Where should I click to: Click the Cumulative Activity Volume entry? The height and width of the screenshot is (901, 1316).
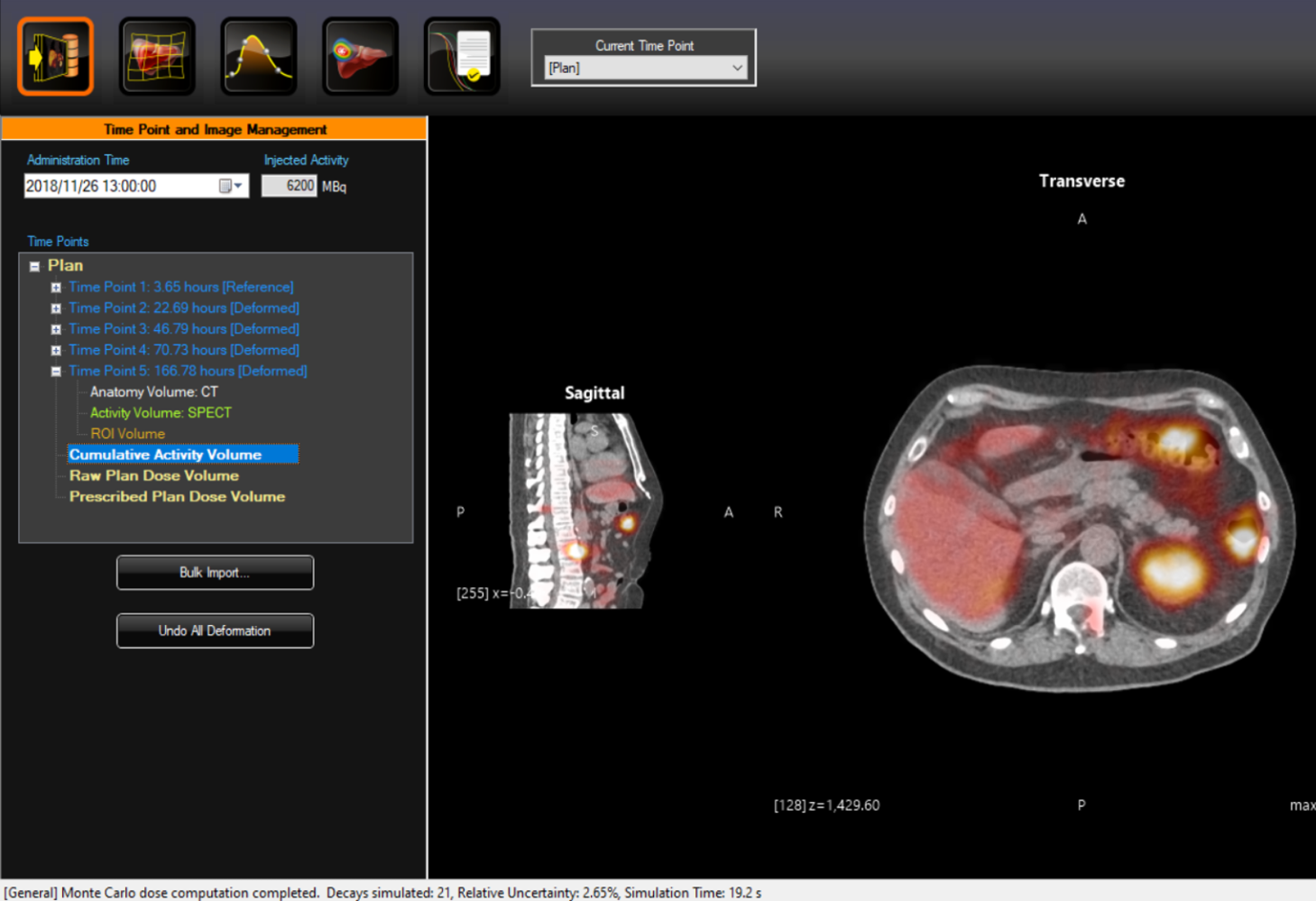point(166,454)
